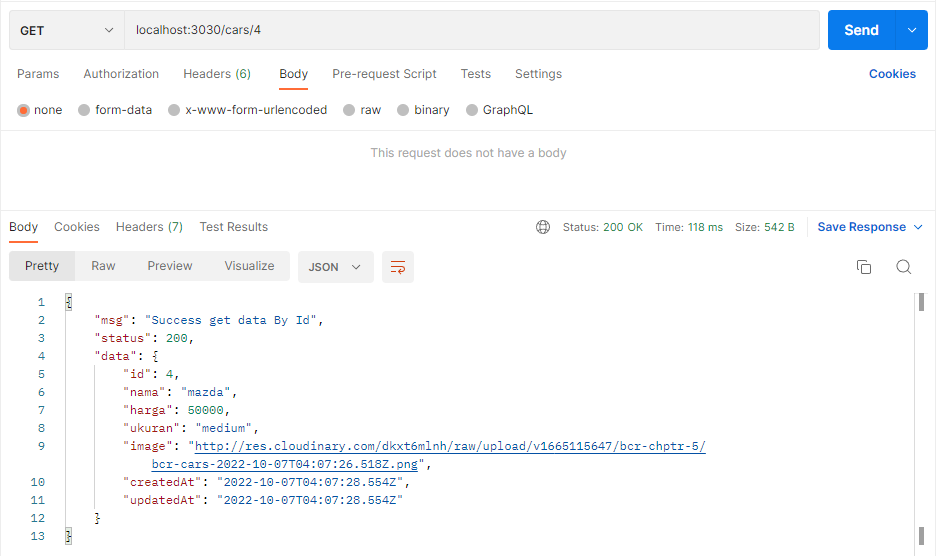Click the opening brace on line 1
The width and height of the screenshot is (936, 556).
click(69, 302)
